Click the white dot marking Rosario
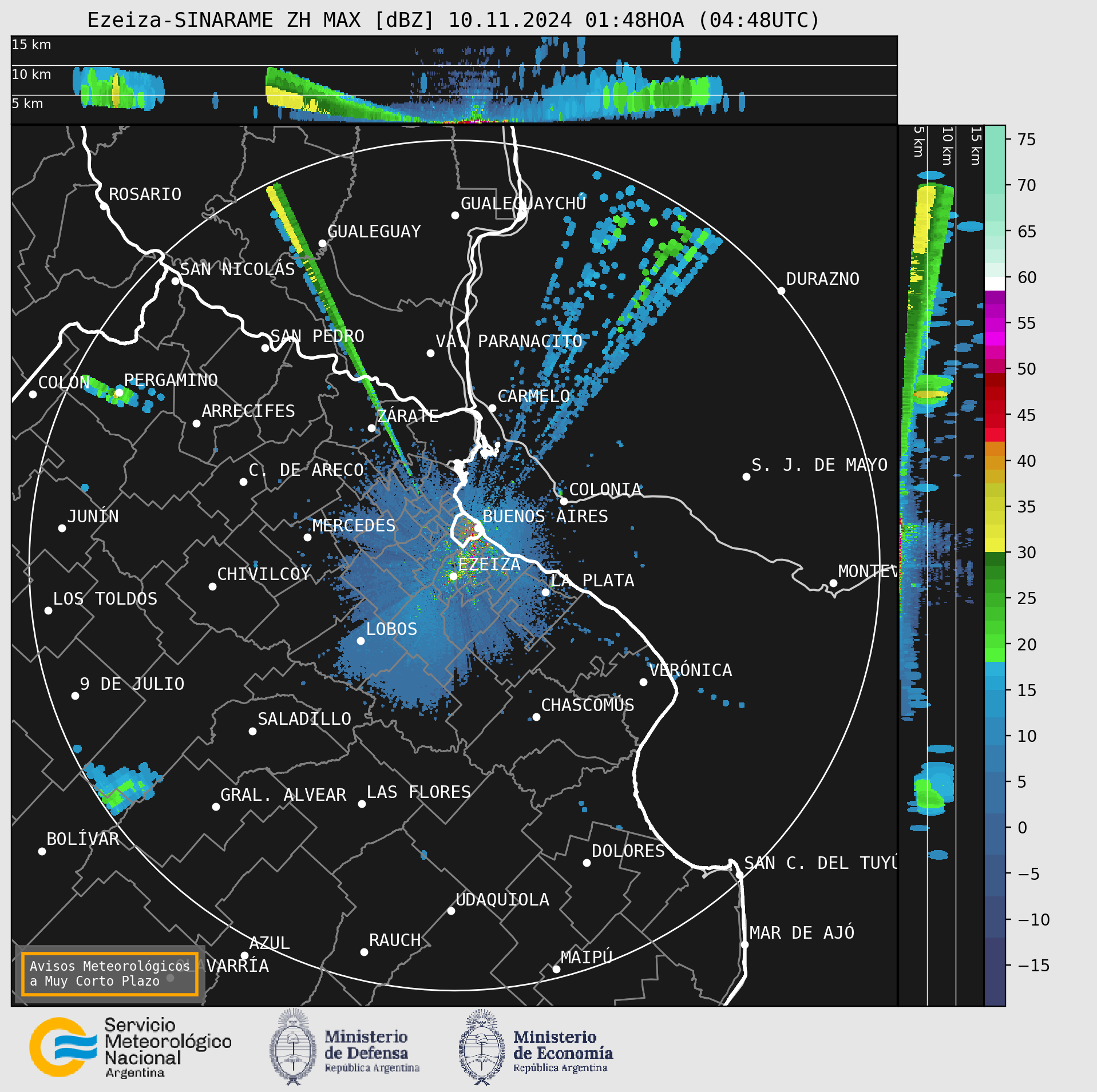The height and width of the screenshot is (1092, 1097). pyautogui.click(x=104, y=207)
